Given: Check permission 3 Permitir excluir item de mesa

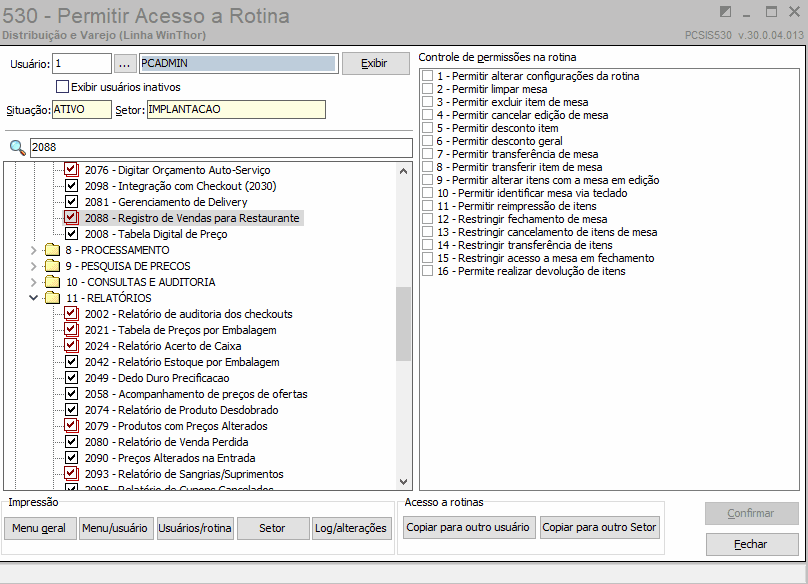Looking at the screenshot, I should pyautogui.click(x=427, y=102).
